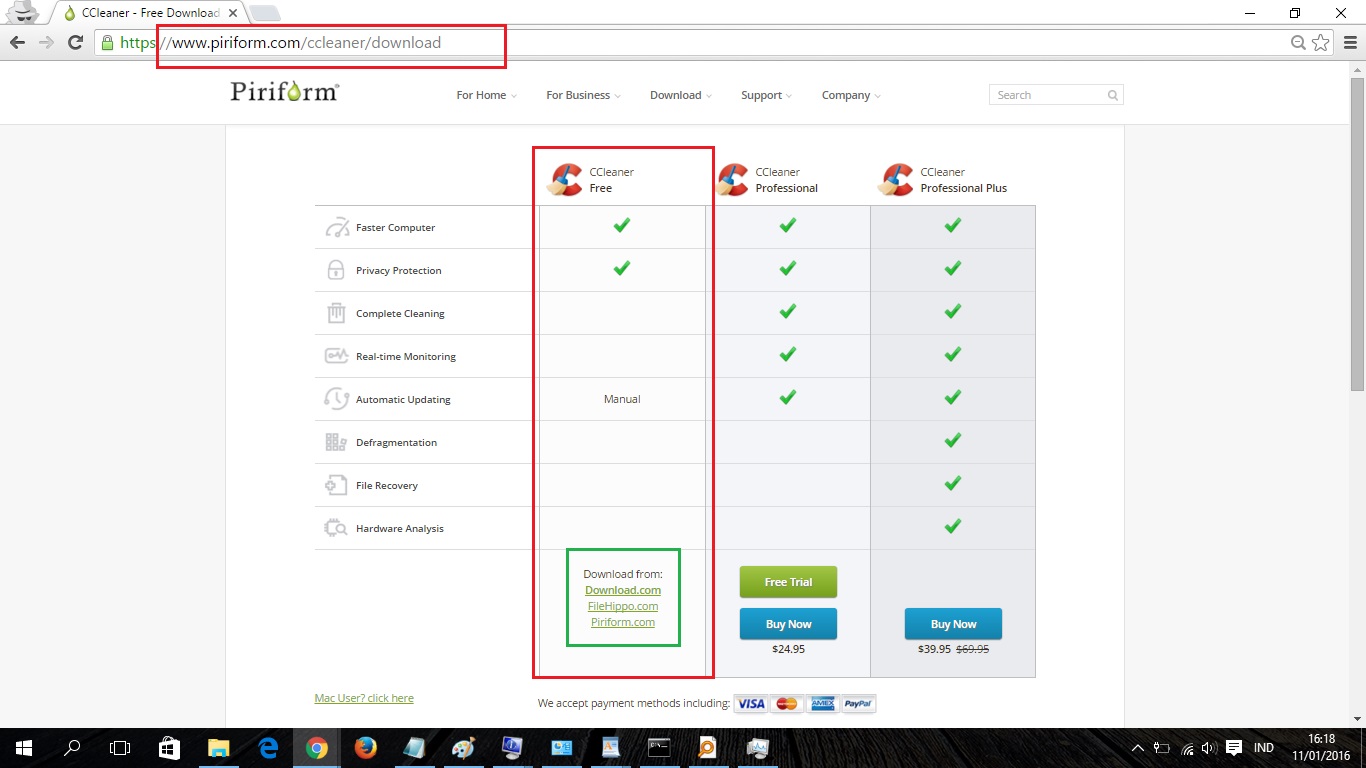Click the Manual text in Automatic Updating row

point(622,399)
